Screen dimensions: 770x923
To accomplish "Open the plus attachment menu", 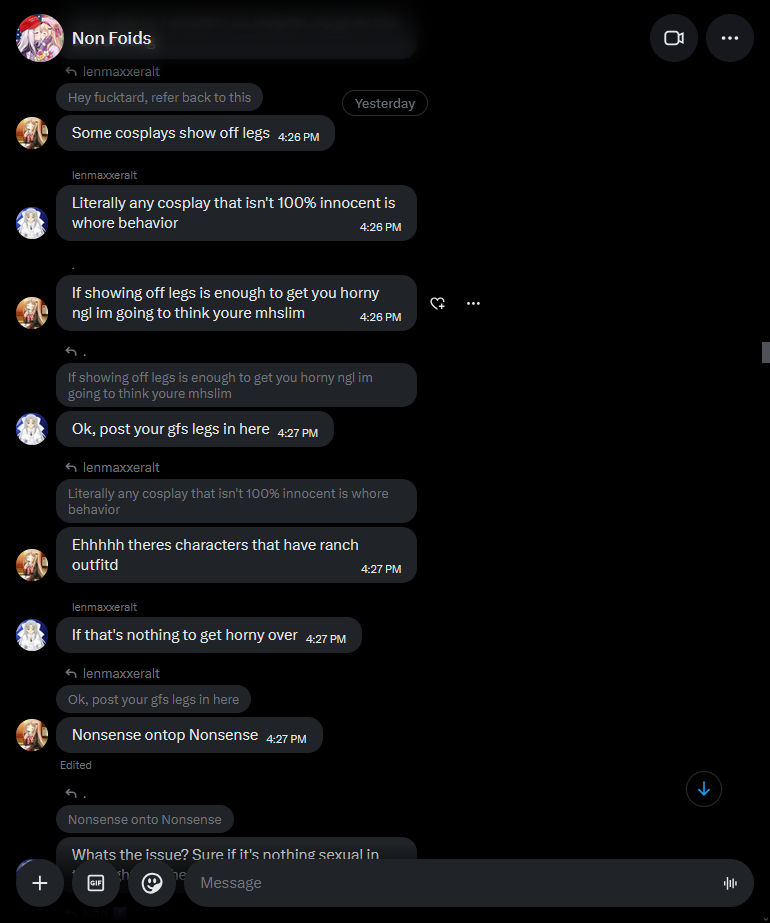I will pos(39,883).
